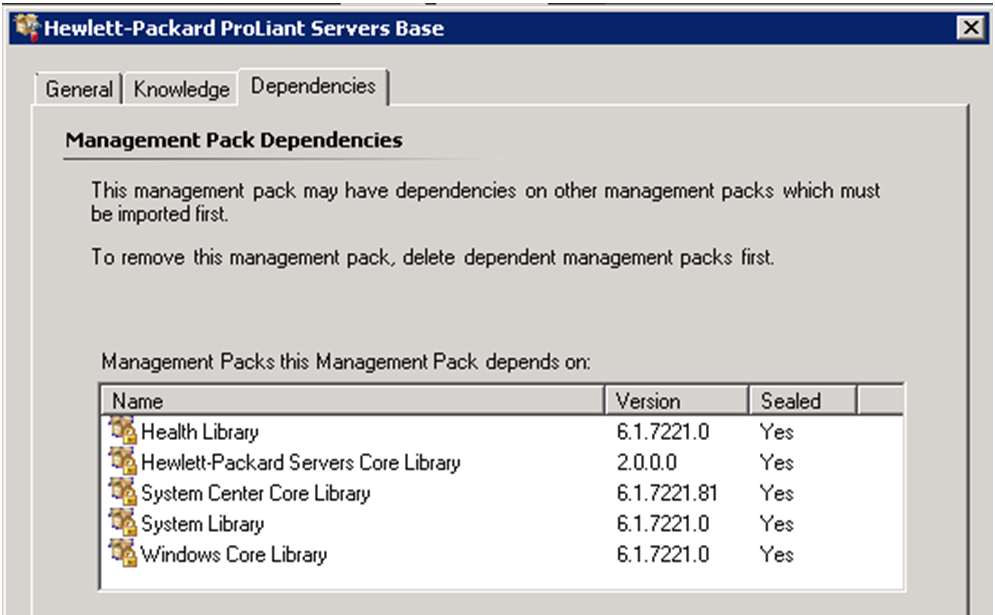Click the Windows Core Library icon
This screenshot has width=995, height=615.
pos(123,554)
